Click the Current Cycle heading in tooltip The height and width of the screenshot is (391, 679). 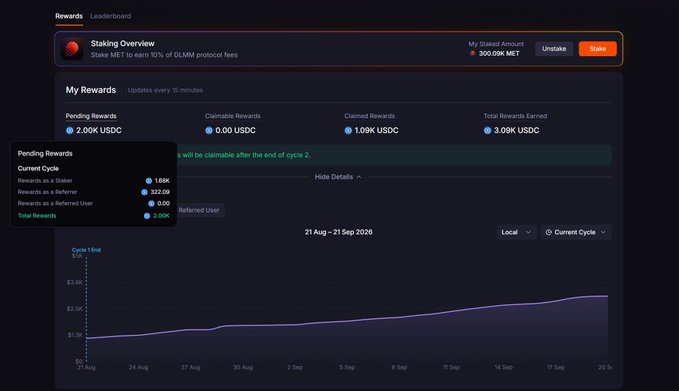pos(38,168)
